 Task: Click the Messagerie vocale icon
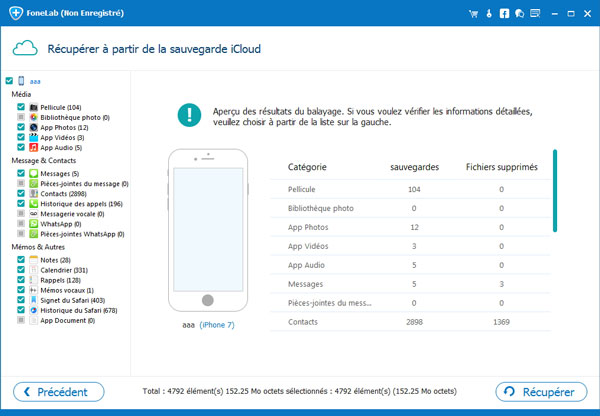(x=34, y=214)
